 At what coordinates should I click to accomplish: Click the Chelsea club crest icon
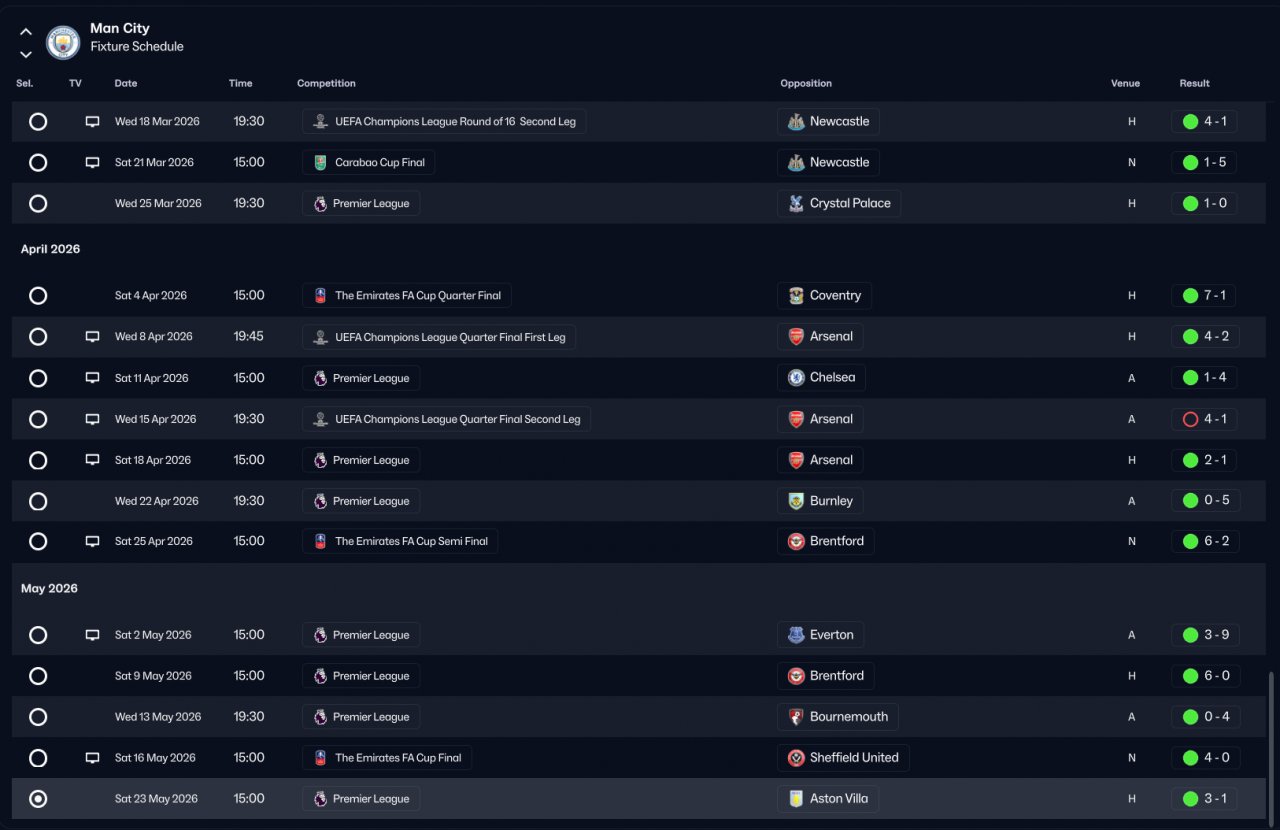(x=796, y=378)
